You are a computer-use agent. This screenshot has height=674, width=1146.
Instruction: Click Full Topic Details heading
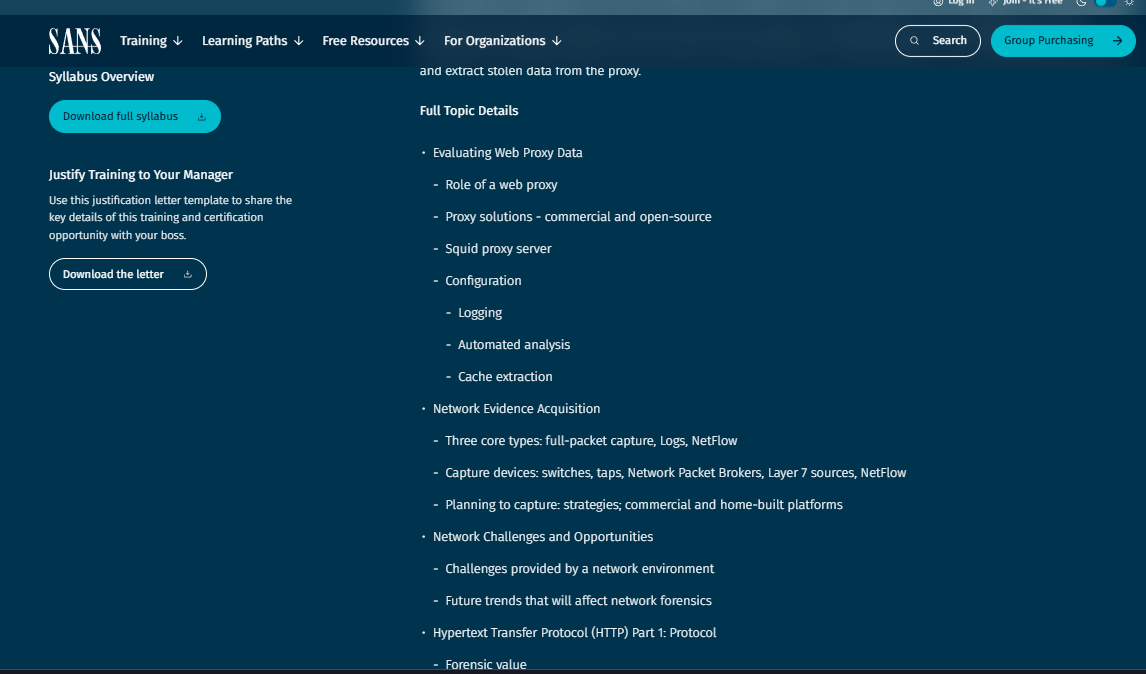(469, 110)
